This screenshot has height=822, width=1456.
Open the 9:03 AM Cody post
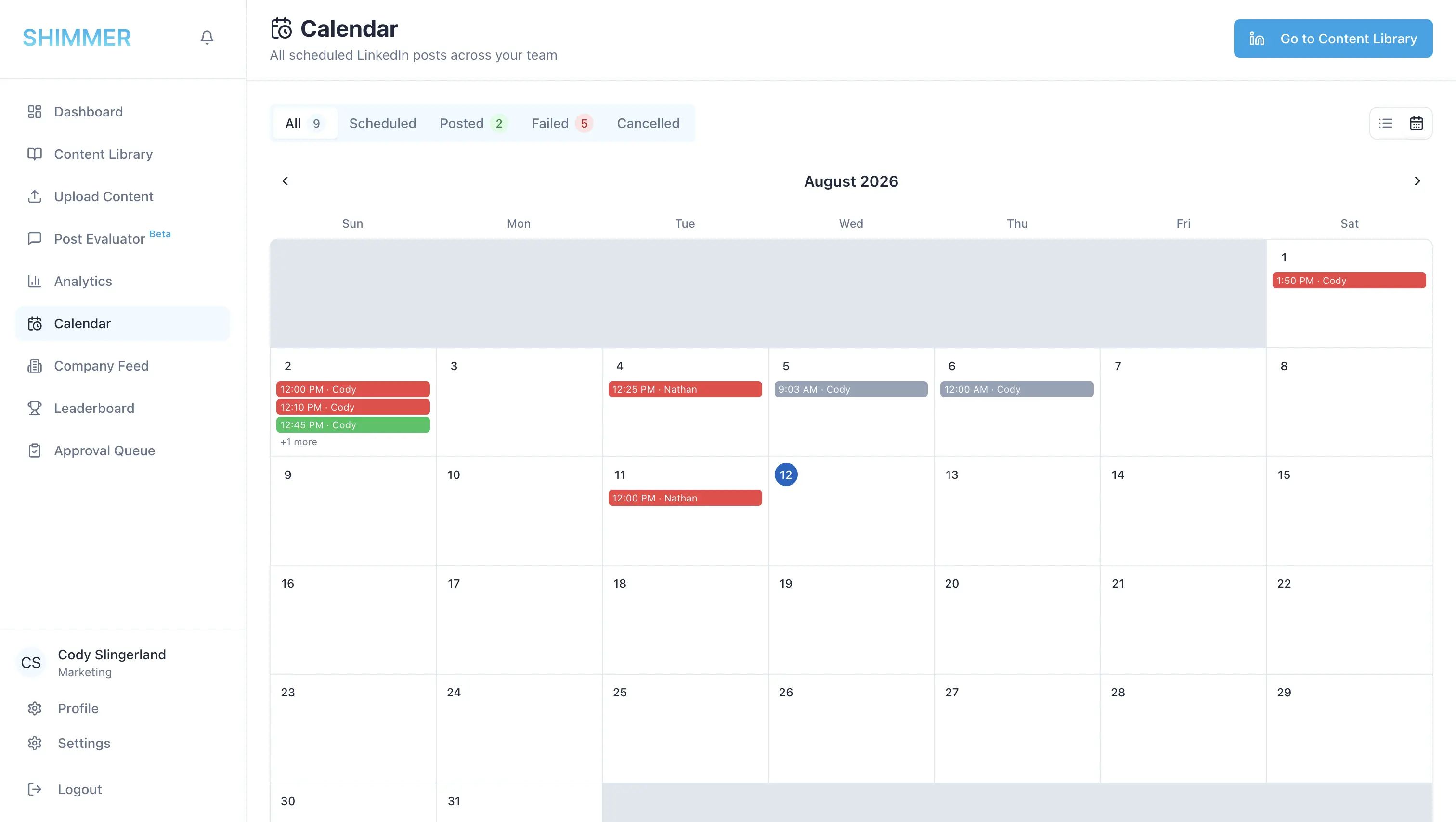coord(851,389)
